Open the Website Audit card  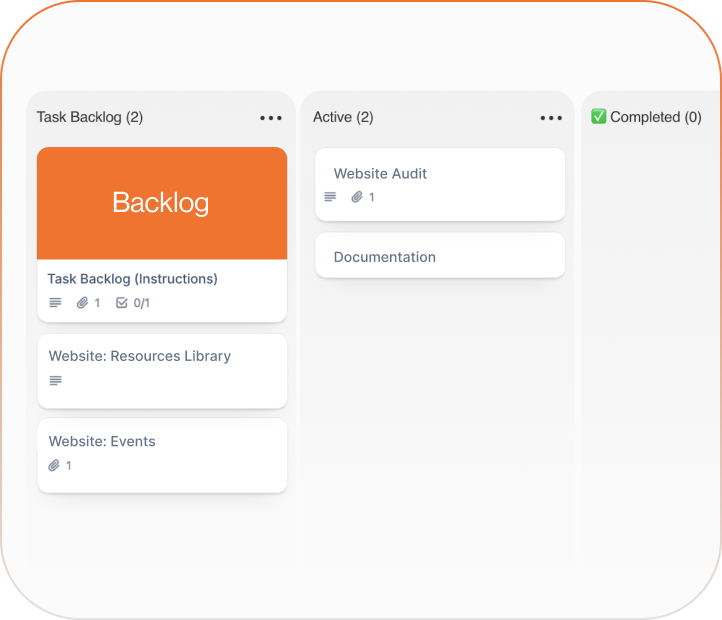[x=380, y=174]
